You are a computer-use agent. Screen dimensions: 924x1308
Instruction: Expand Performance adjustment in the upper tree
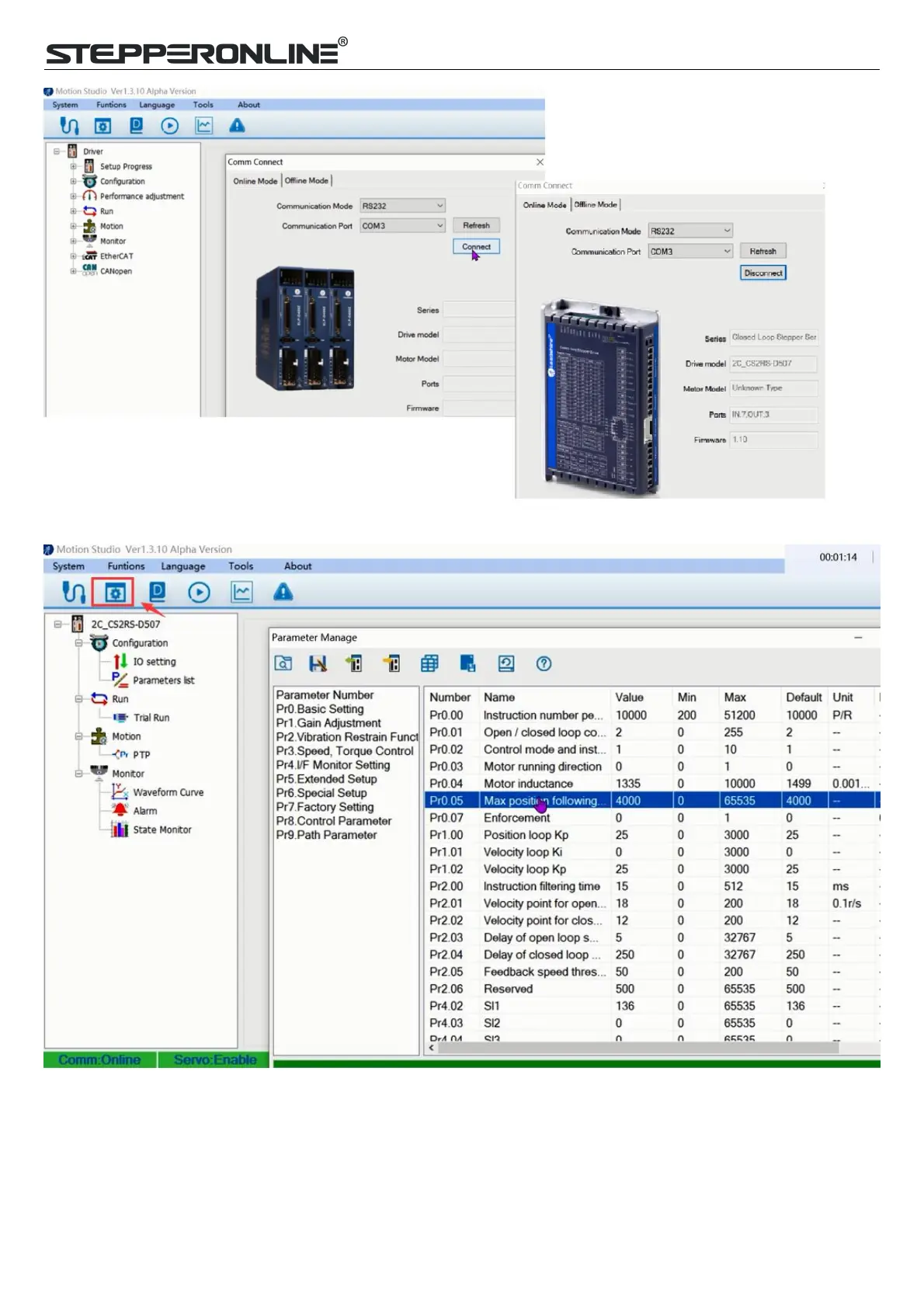pos(74,197)
